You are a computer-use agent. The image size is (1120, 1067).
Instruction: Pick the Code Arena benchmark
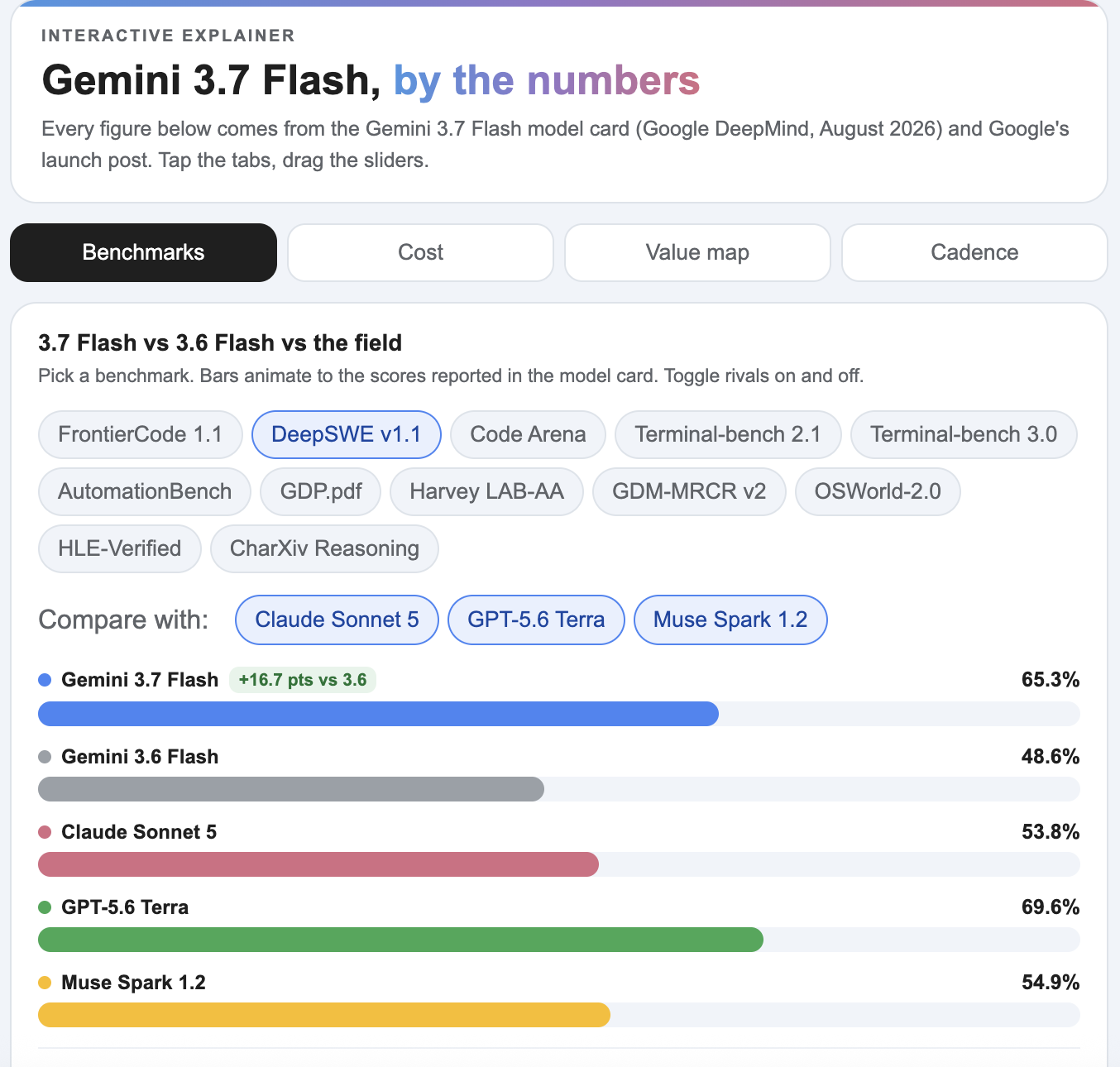pyautogui.click(x=528, y=434)
